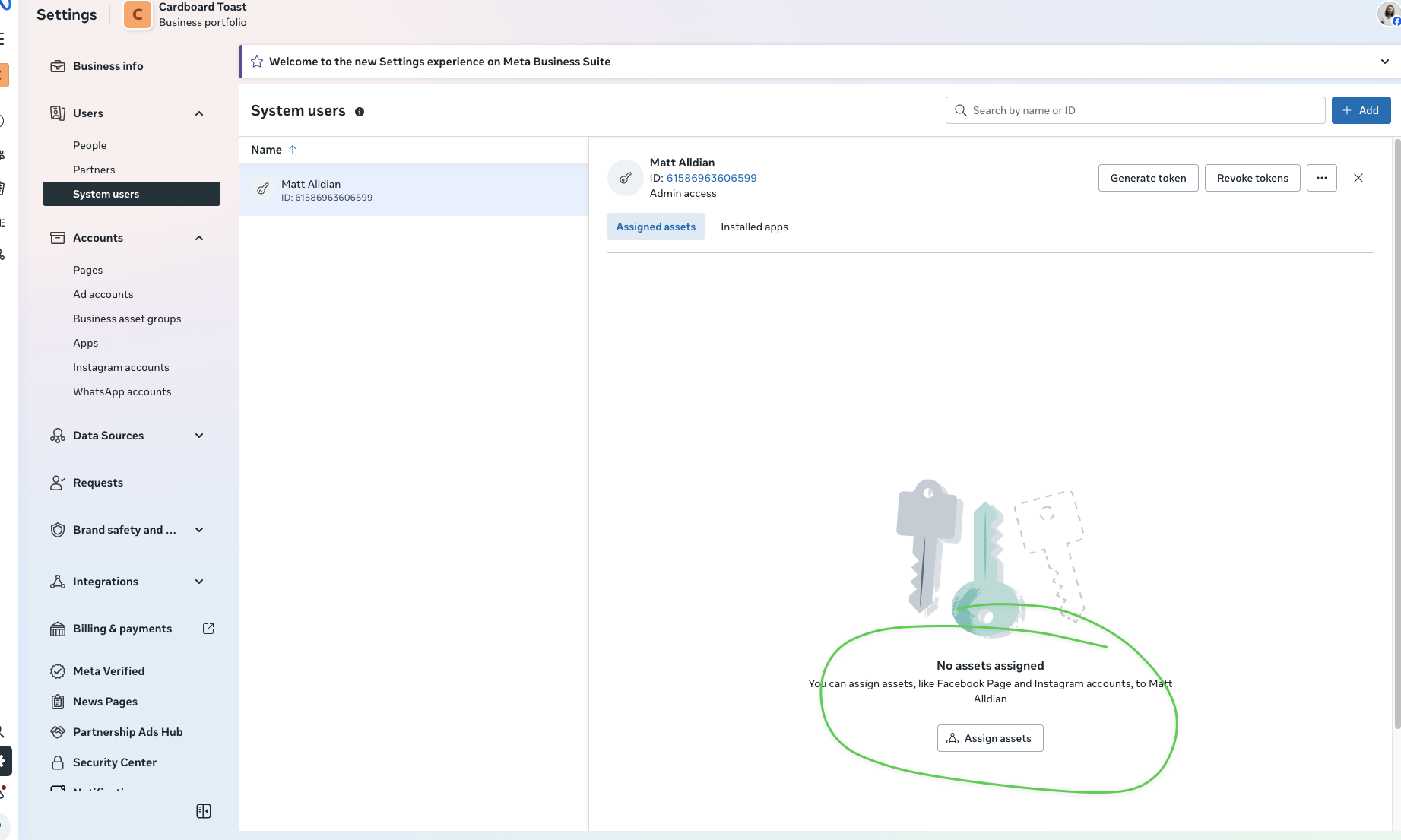This screenshot has height=840, width=1401.
Task: Expand the Integrations section
Action: coord(199,582)
